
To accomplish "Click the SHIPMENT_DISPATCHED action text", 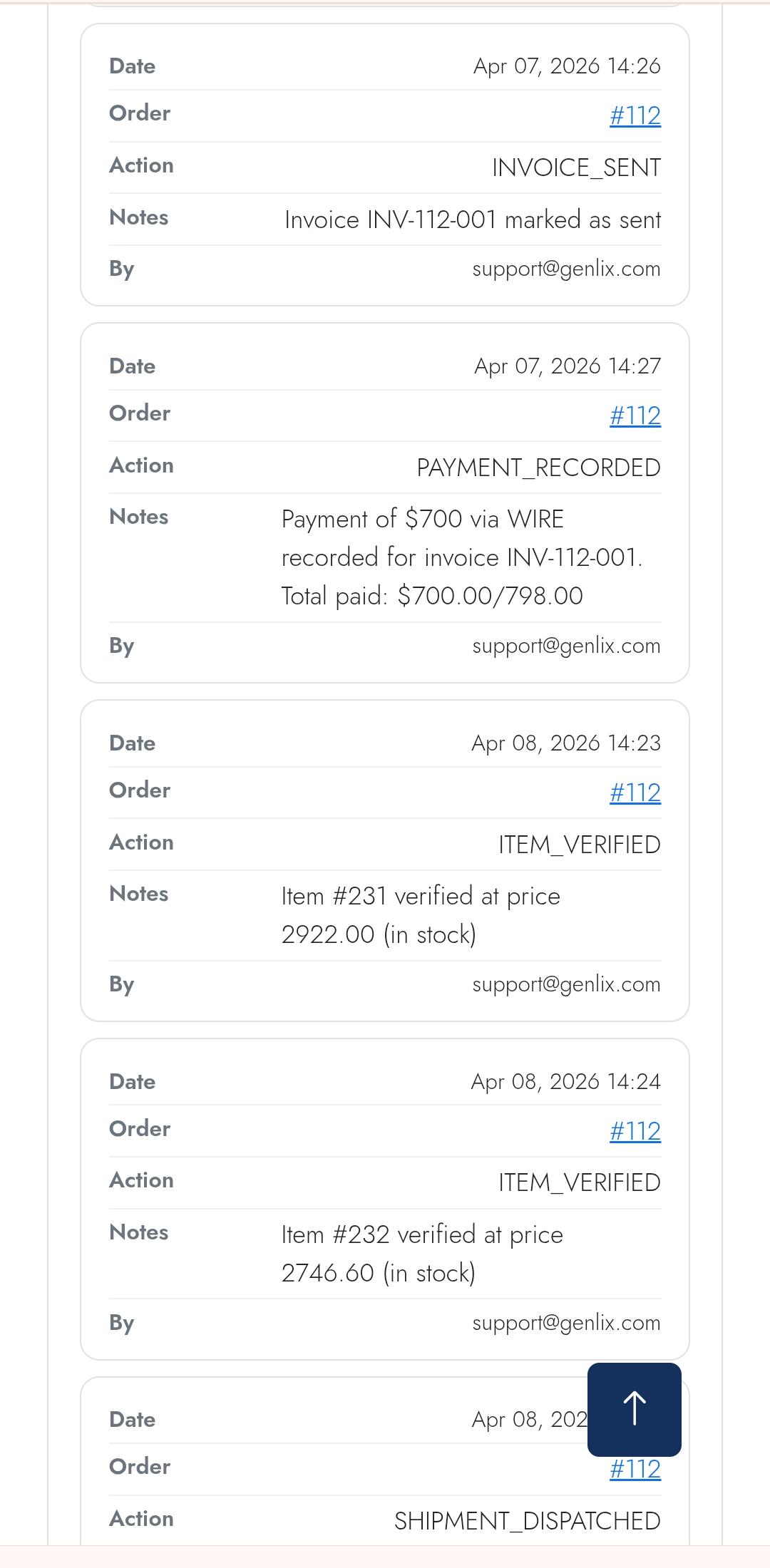I will [x=527, y=1521].
